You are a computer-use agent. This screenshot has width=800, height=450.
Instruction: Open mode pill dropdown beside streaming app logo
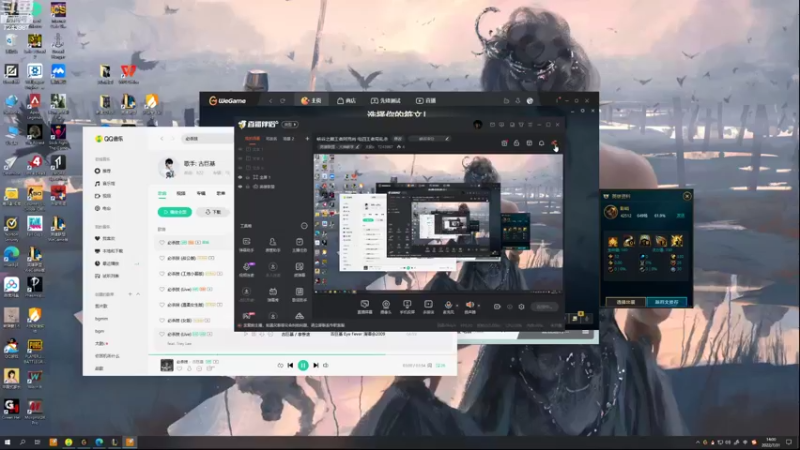pyautogui.click(x=290, y=124)
